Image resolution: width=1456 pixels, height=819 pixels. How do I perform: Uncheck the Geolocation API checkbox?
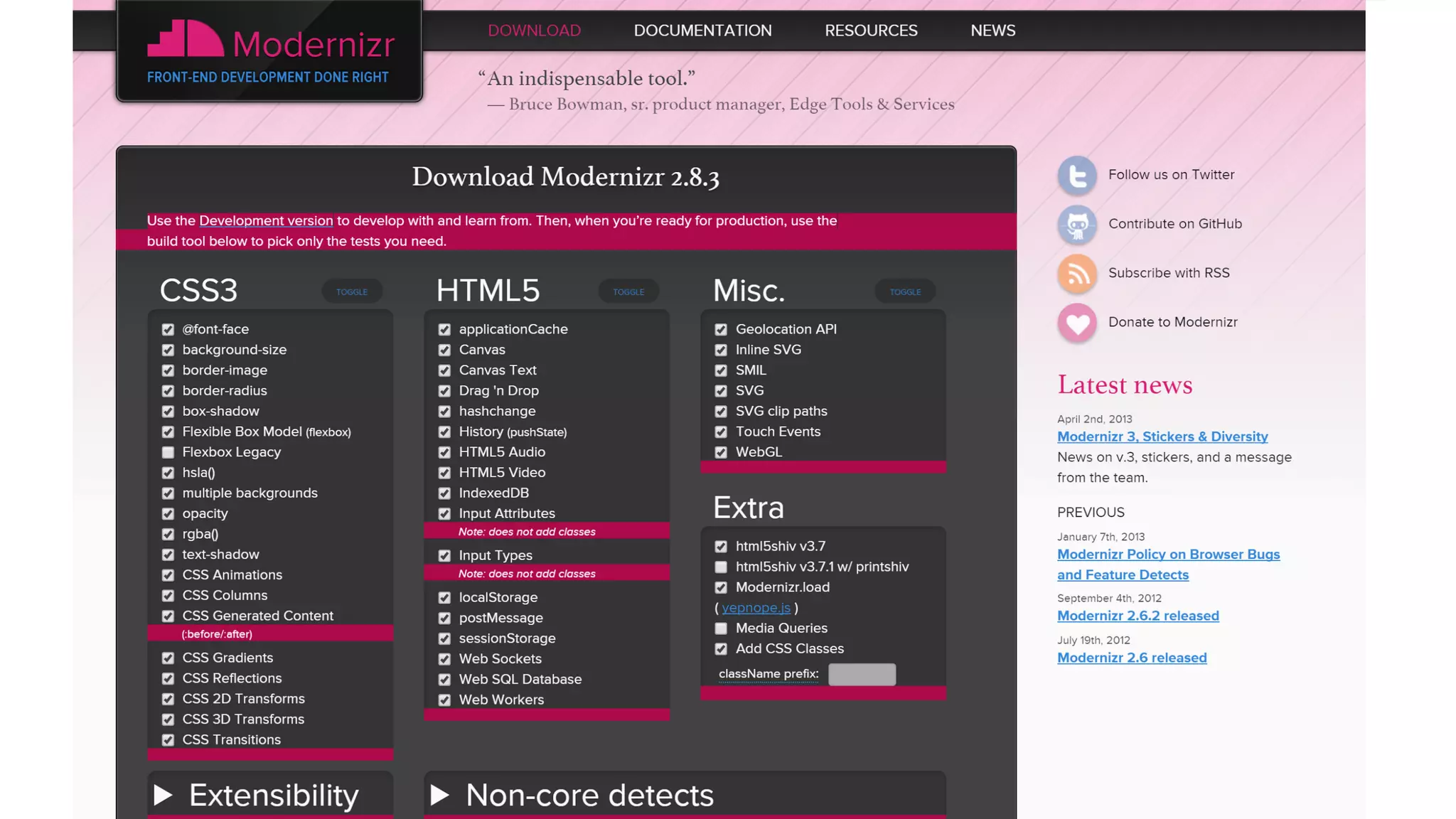pyautogui.click(x=721, y=330)
